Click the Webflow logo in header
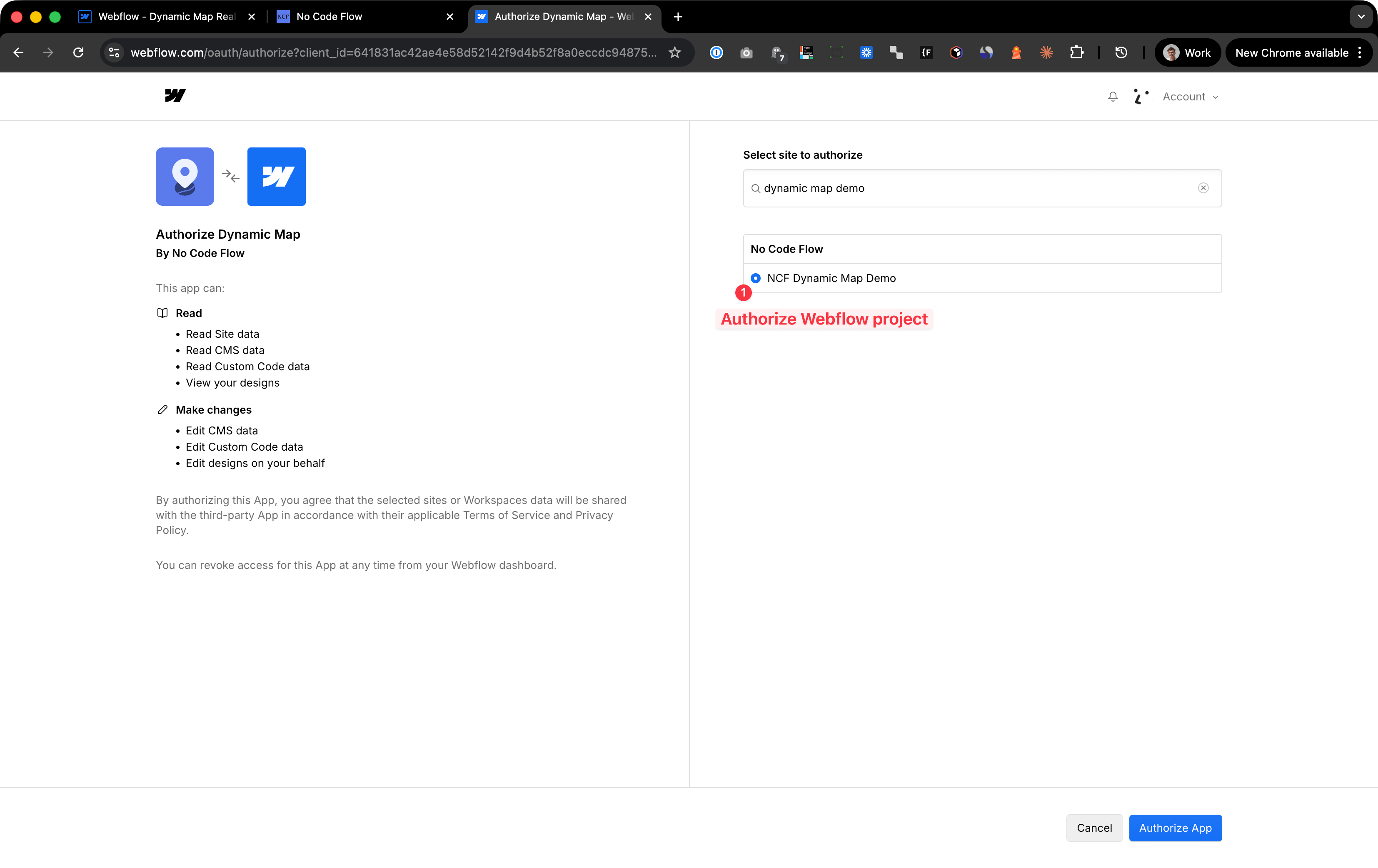The image size is (1378, 868). pyautogui.click(x=175, y=95)
